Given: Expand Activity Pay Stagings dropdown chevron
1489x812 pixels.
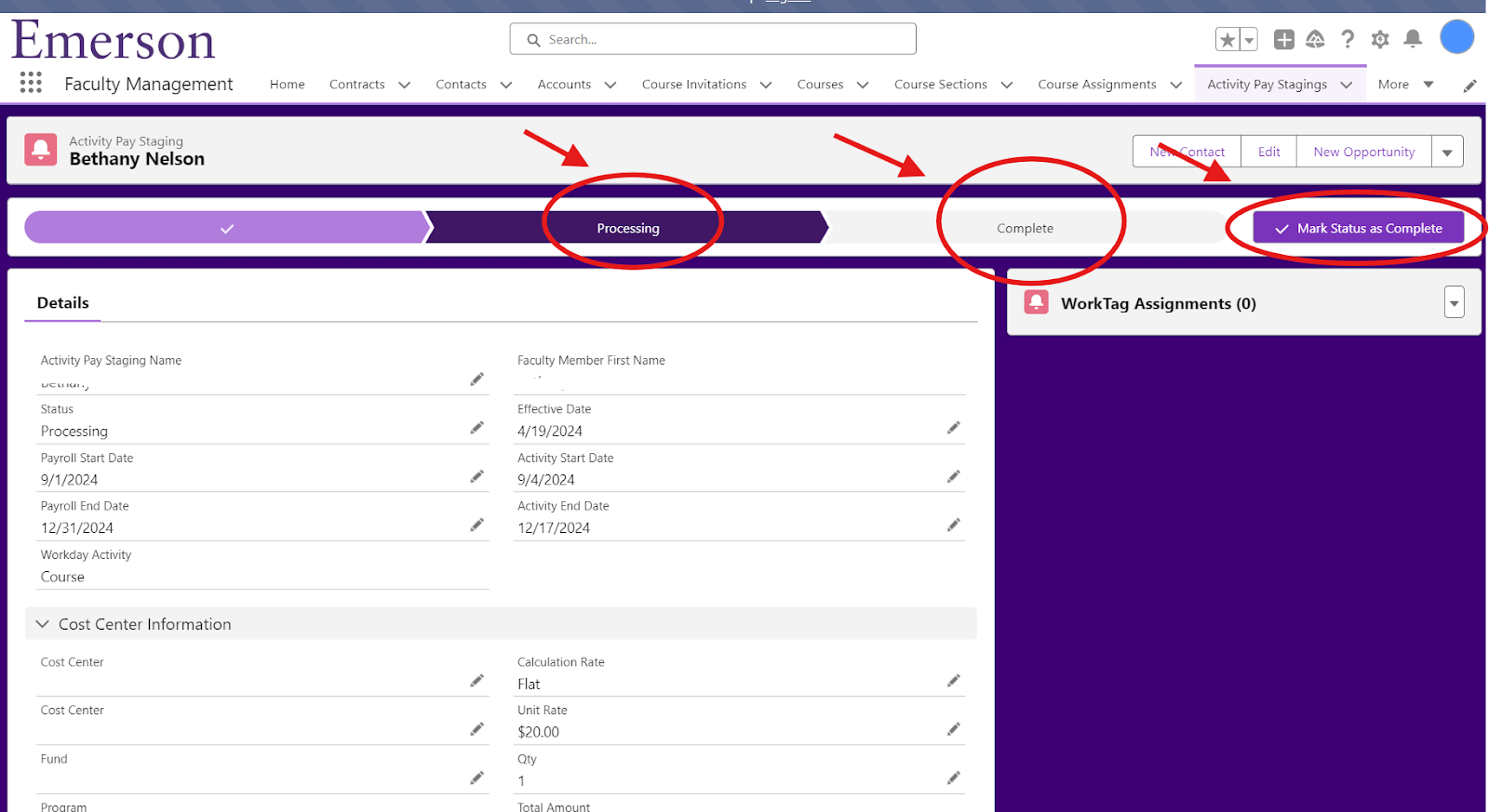Looking at the screenshot, I should (1347, 85).
